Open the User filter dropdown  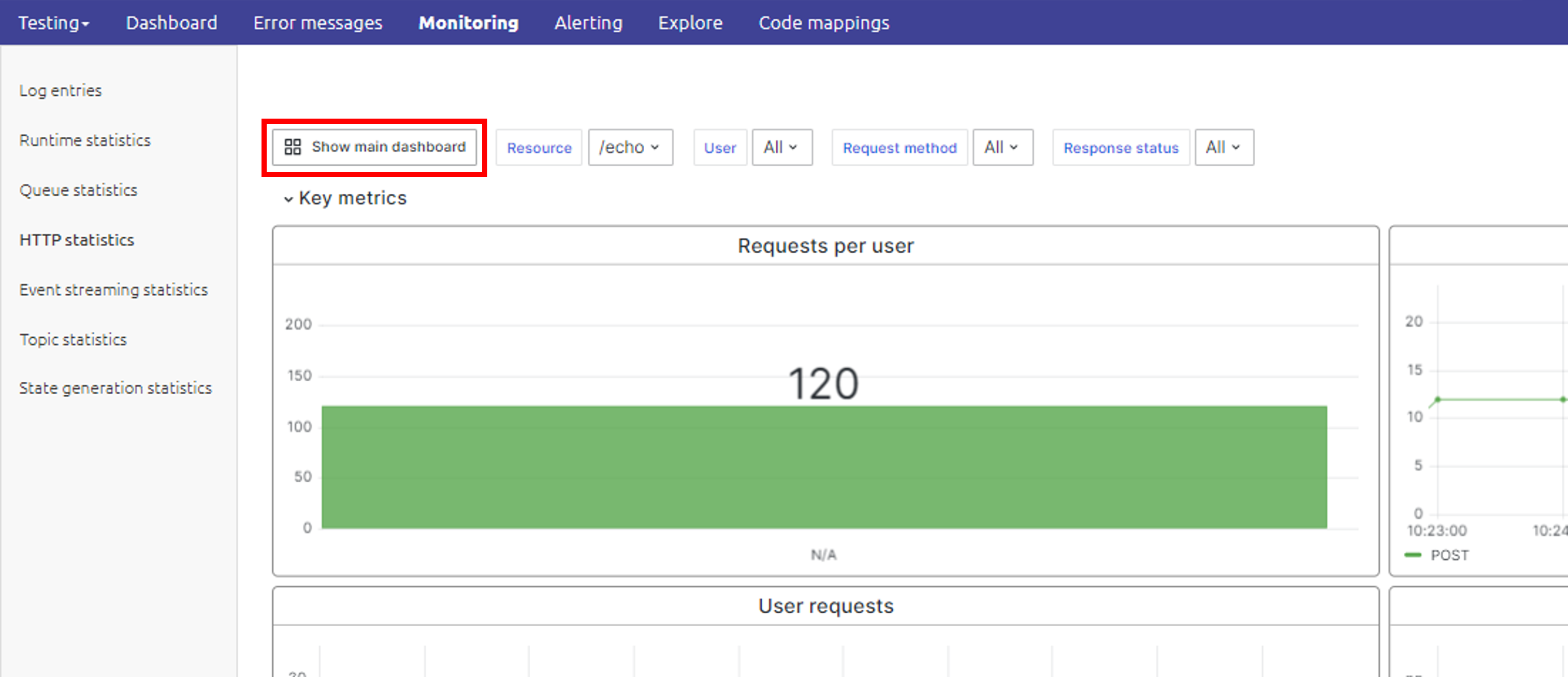click(x=781, y=147)
